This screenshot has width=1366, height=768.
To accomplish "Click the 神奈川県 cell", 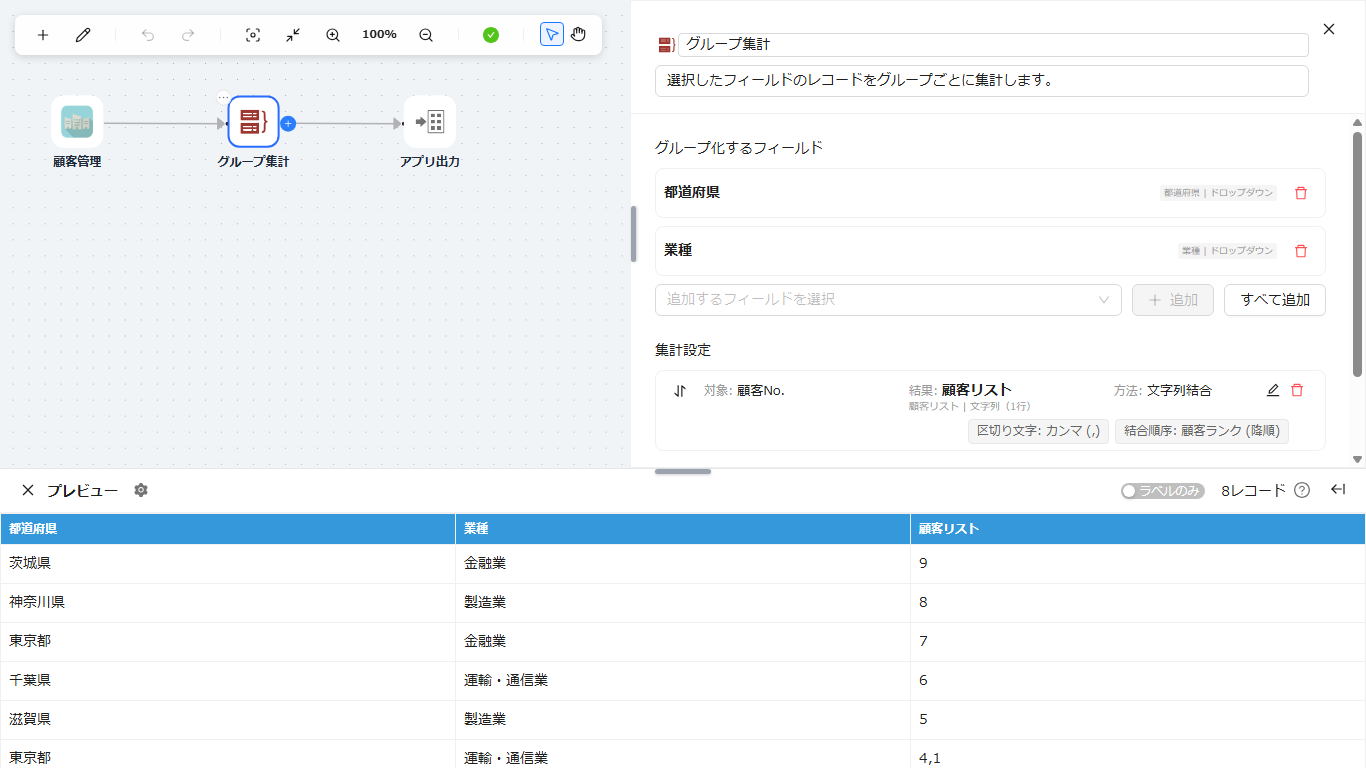I will tap(228, 603).
